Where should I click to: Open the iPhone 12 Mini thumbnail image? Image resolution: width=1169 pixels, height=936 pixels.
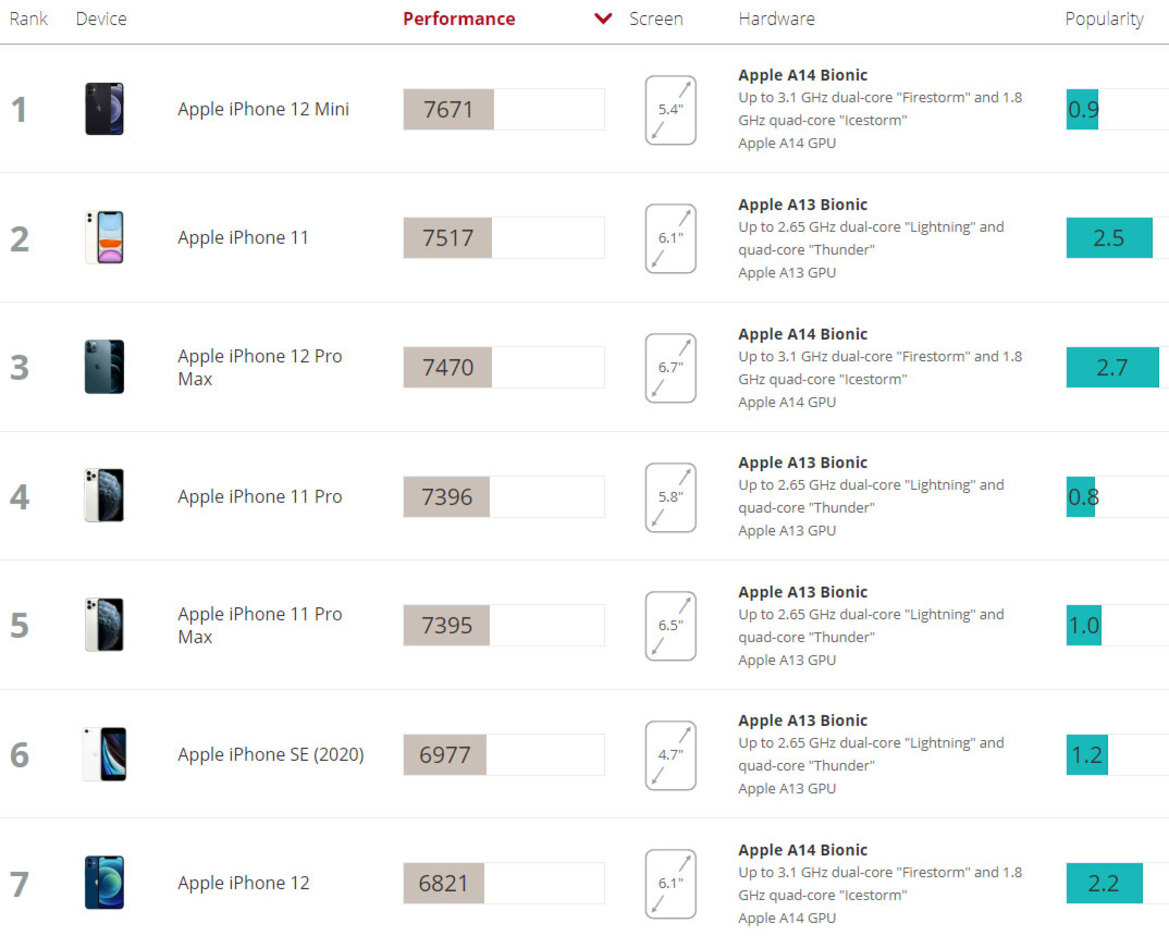point(104,109)
